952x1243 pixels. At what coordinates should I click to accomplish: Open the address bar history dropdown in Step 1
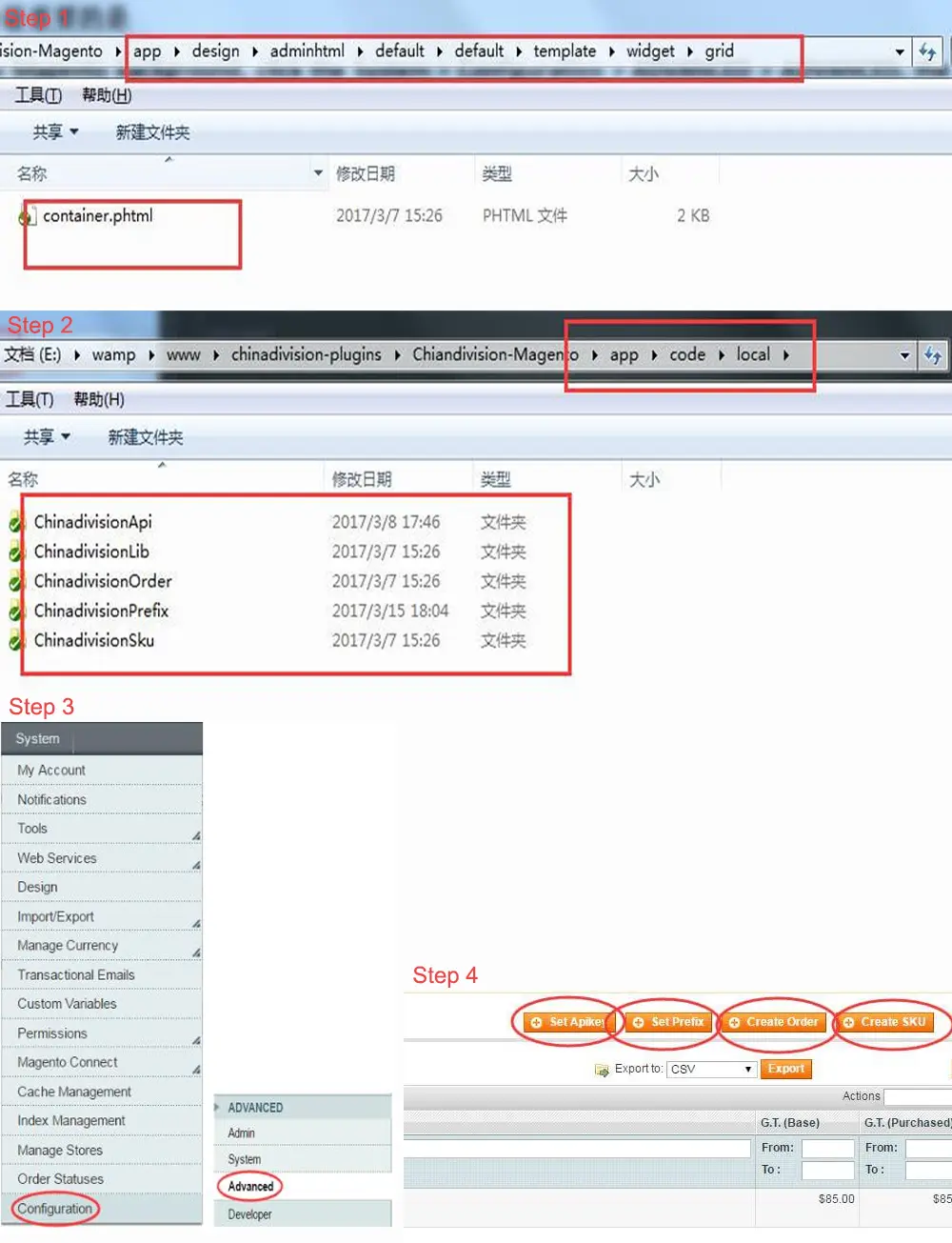point(900,51)
